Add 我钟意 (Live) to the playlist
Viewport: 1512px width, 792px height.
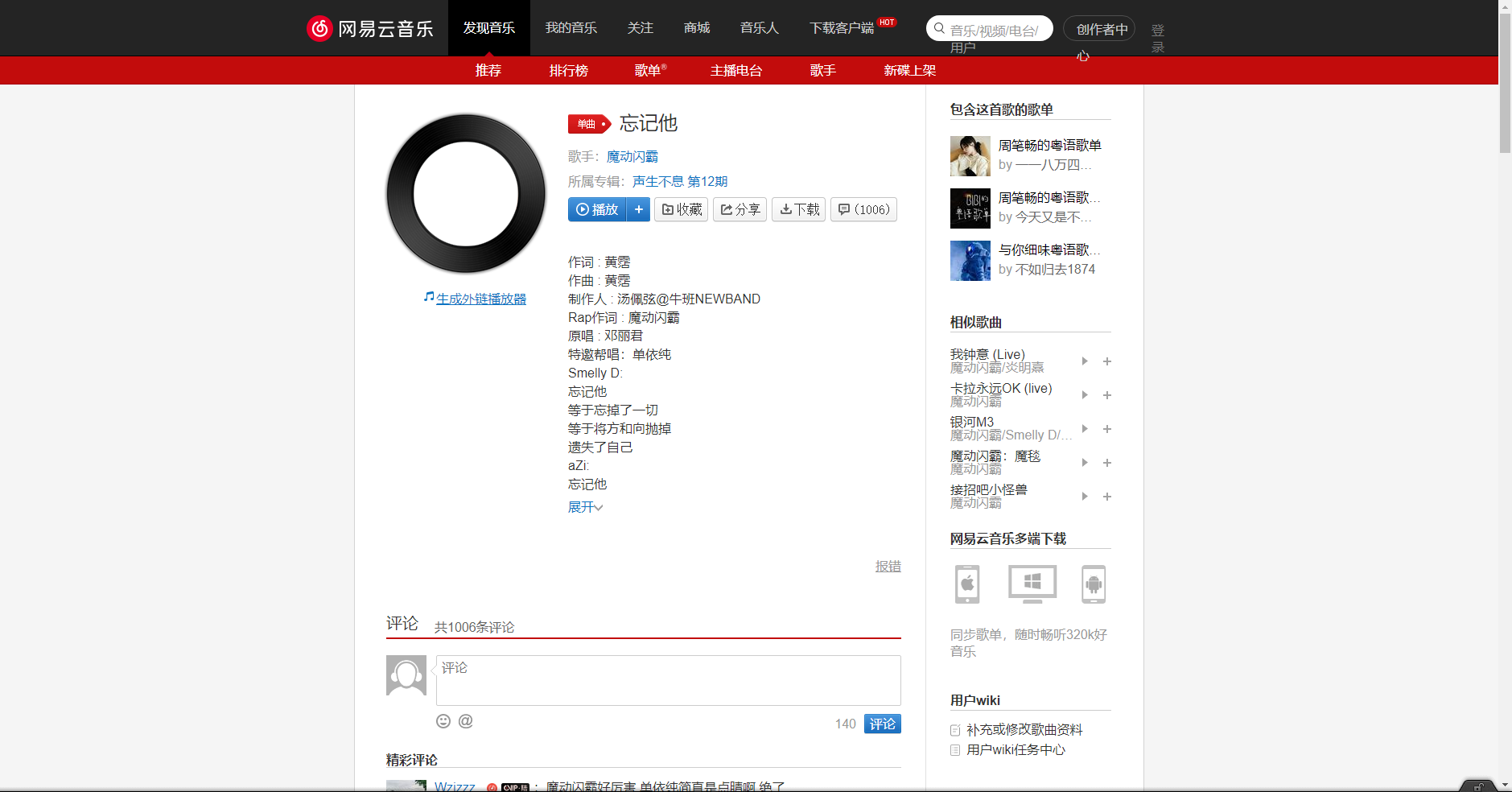[1107, 361]
